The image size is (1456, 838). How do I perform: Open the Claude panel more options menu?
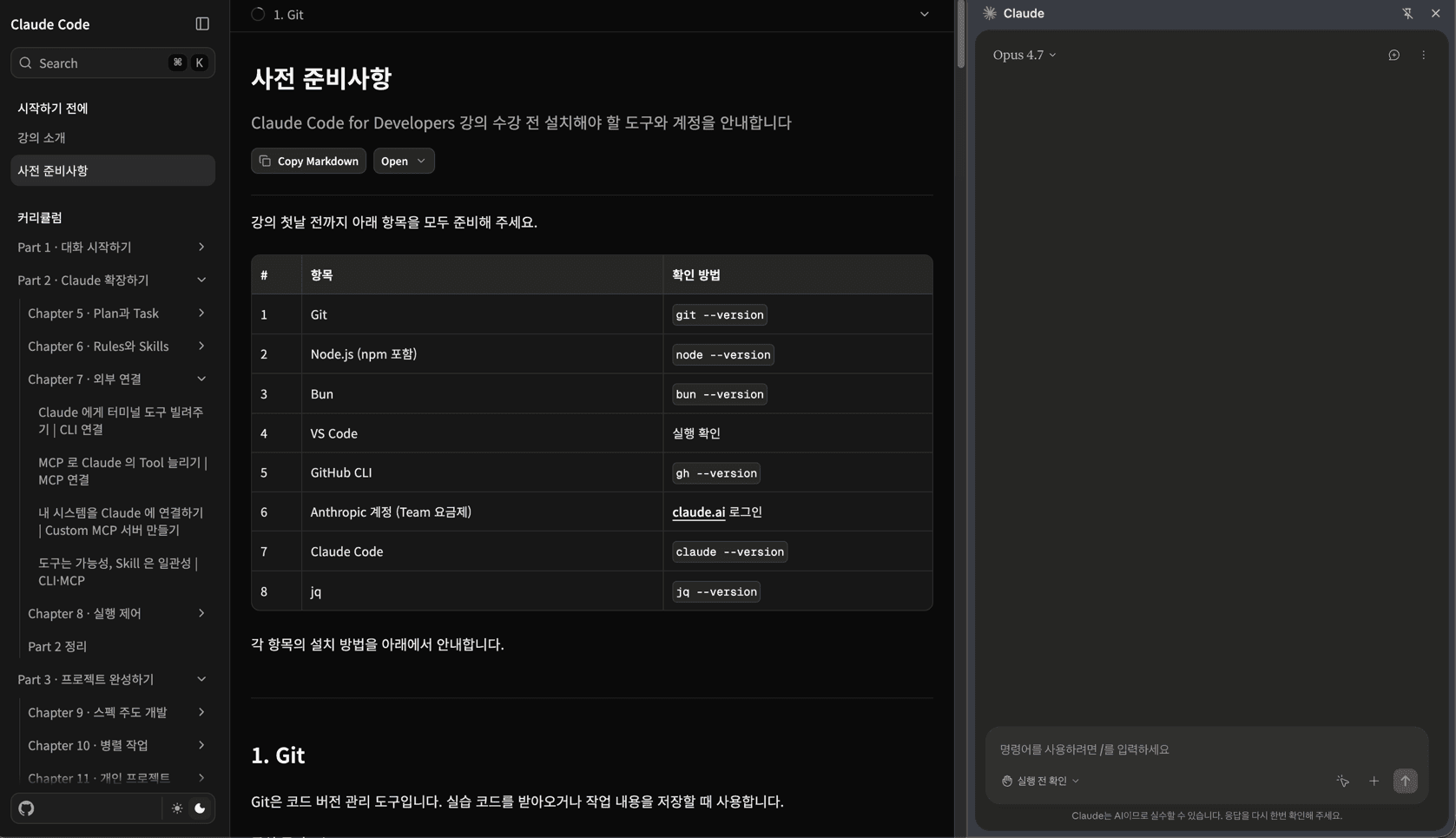[x=1423, y=55]
